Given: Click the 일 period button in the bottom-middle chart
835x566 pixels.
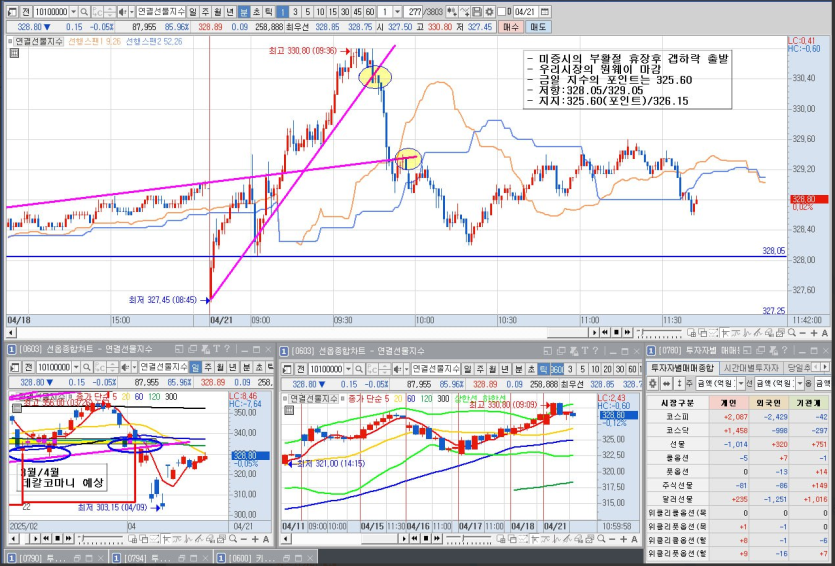Looking at the screenshot, I should point(467,369).
